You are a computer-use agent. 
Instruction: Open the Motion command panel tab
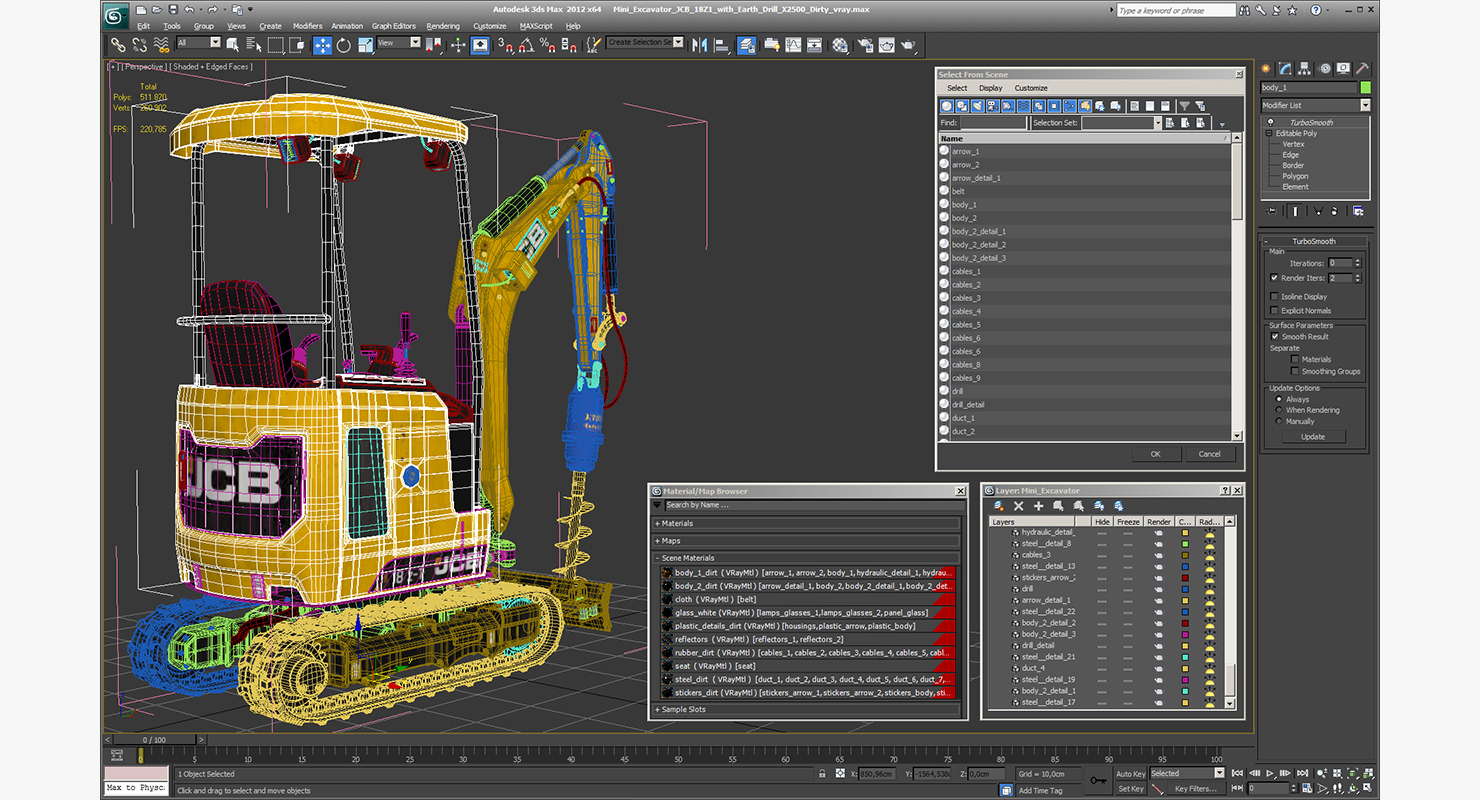coord(1325,69)
